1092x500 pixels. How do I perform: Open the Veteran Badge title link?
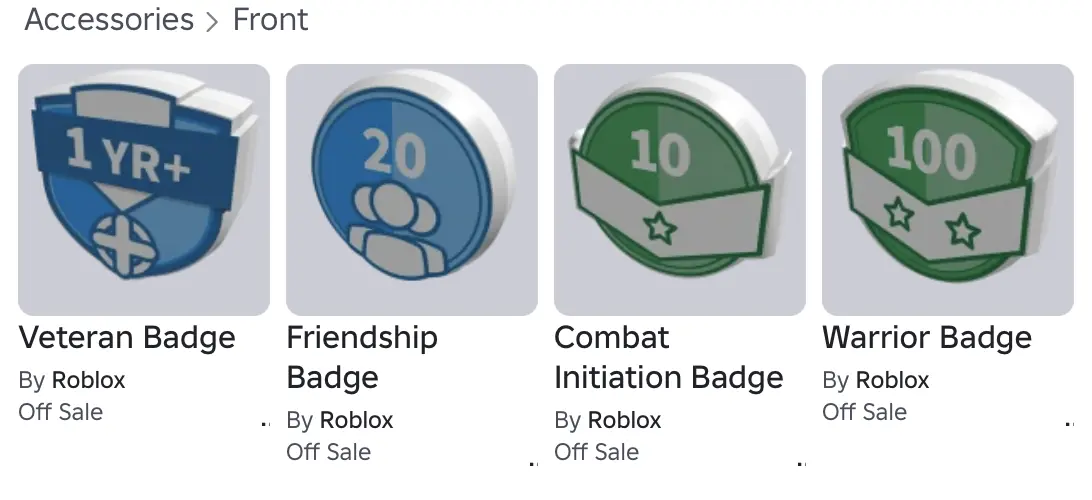(127, 338)
